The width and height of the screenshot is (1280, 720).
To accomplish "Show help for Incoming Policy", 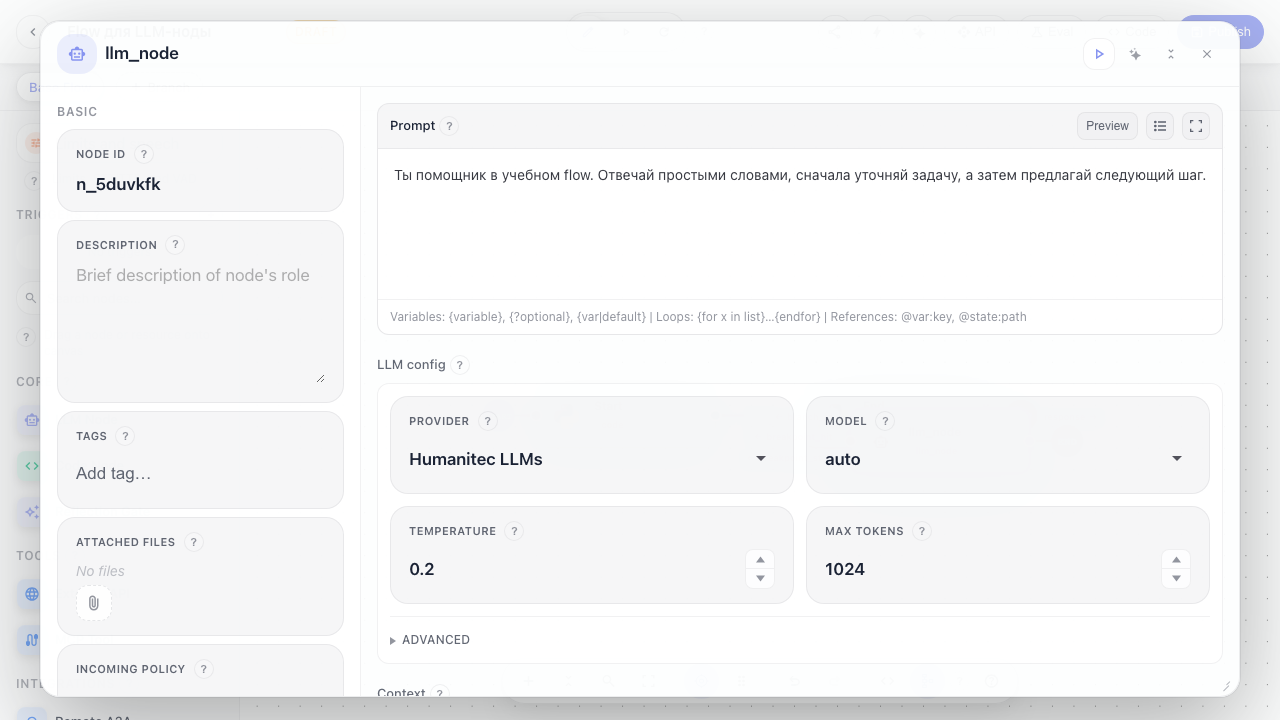I will pos(204,669).
